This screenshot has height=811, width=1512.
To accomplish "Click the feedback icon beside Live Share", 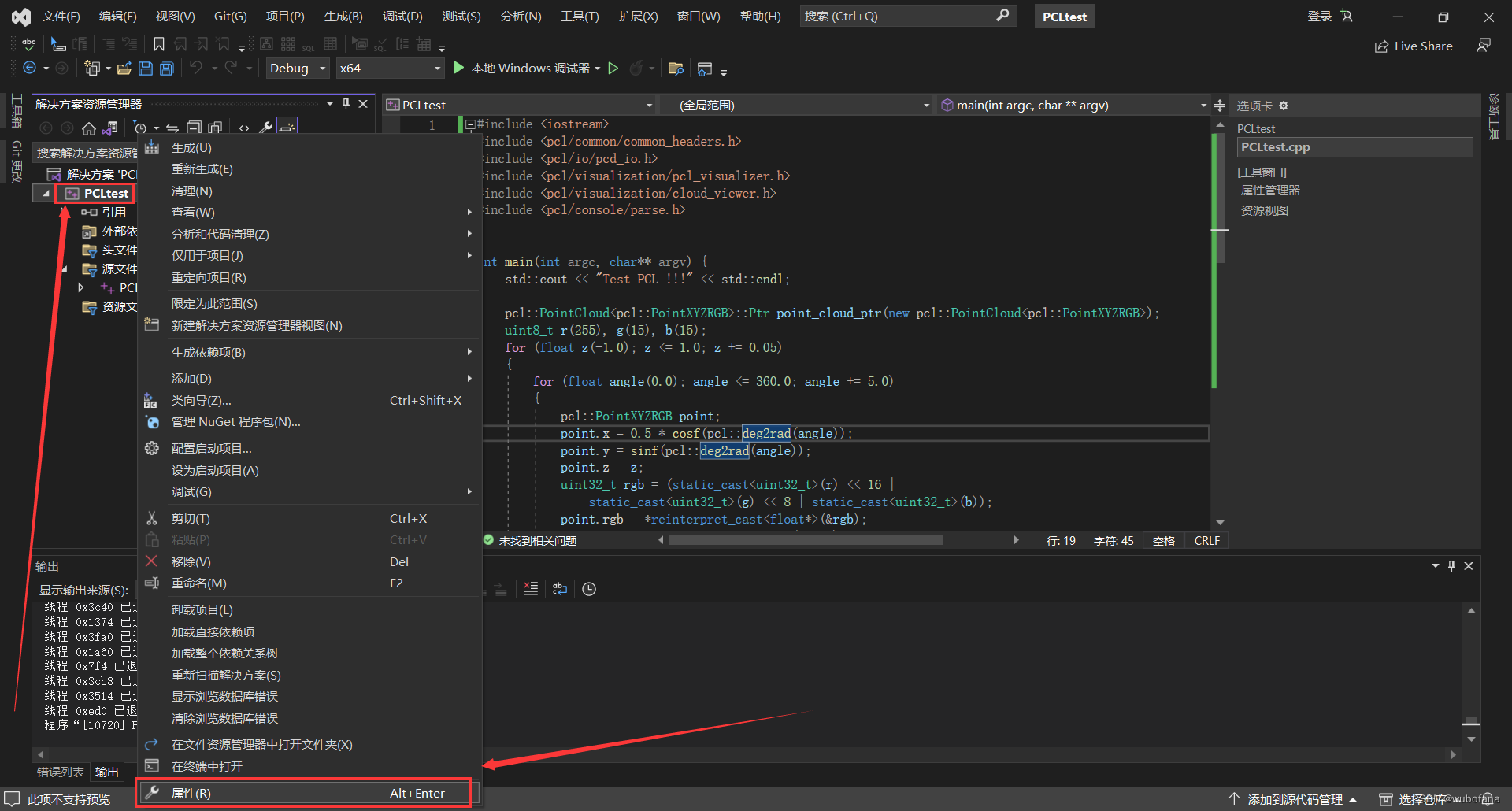I will point(1484,46).
